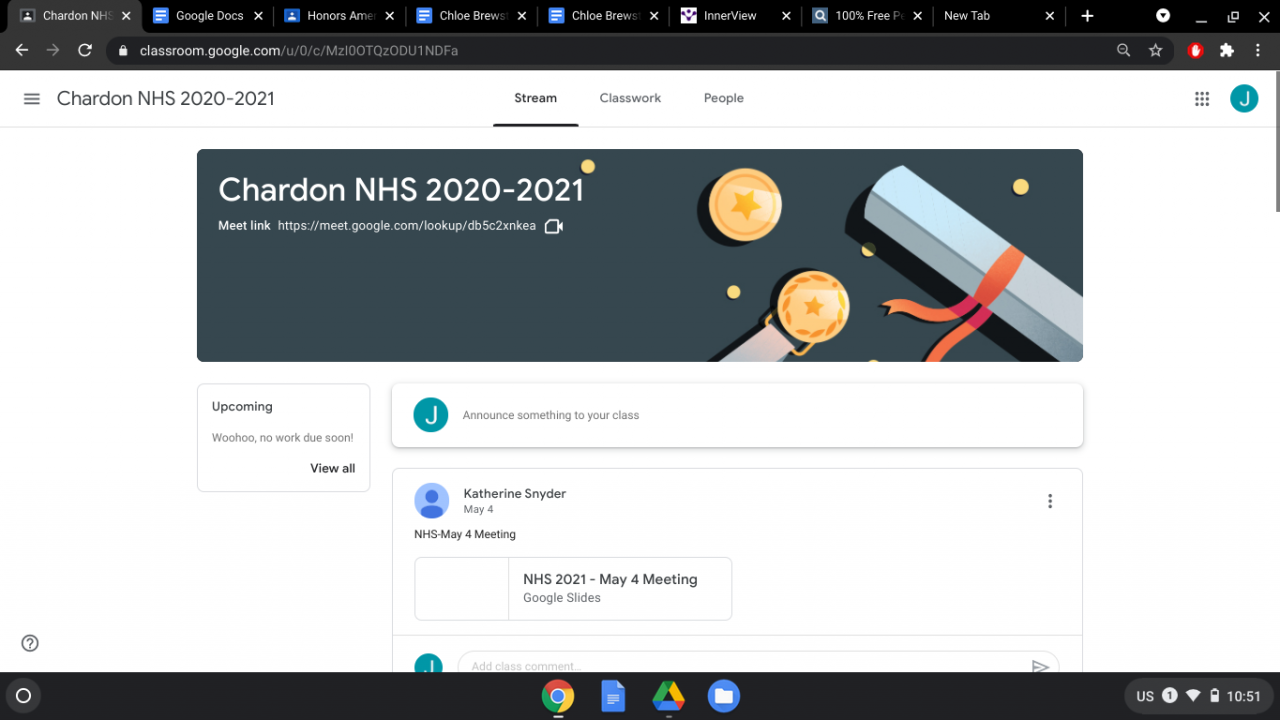Click the zoom magnifier icon in address bar

pos(1124,50)
